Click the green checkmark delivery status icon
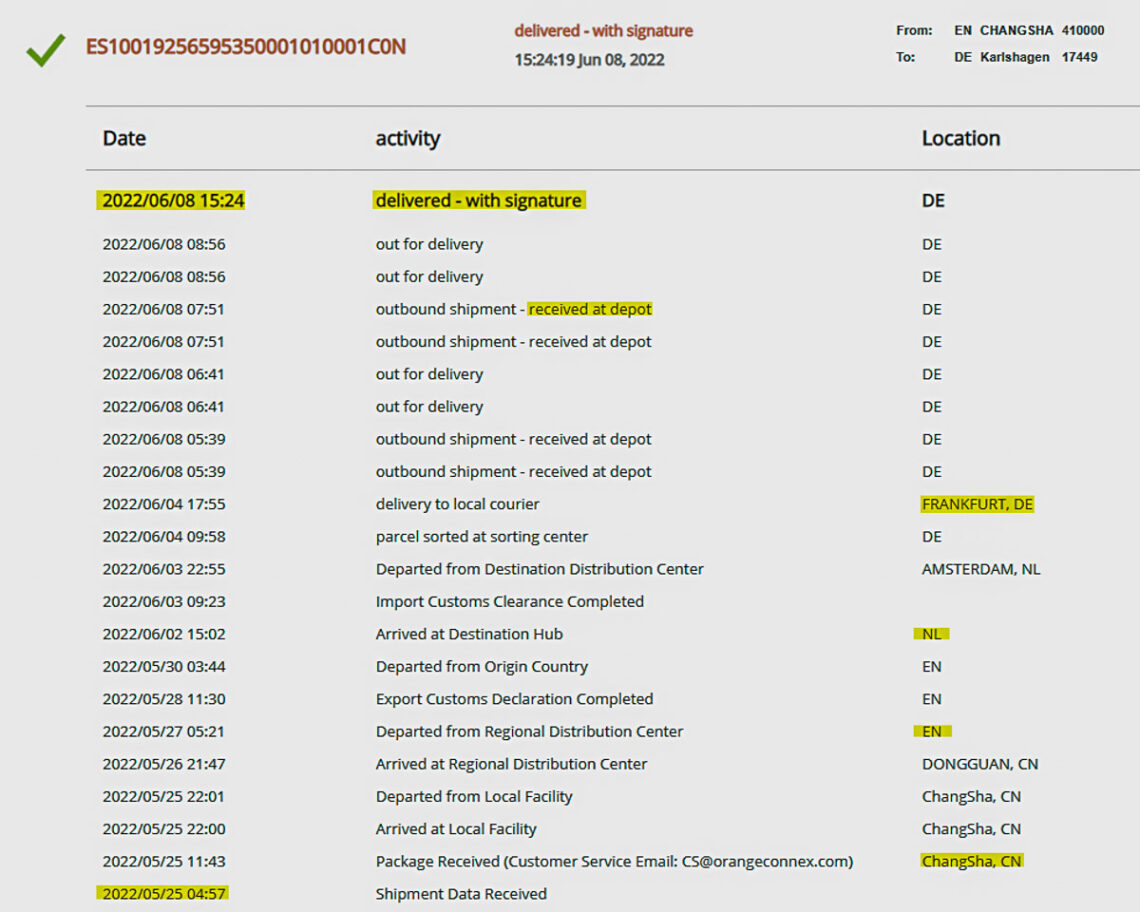1140x912 pixels. [46, 49]
